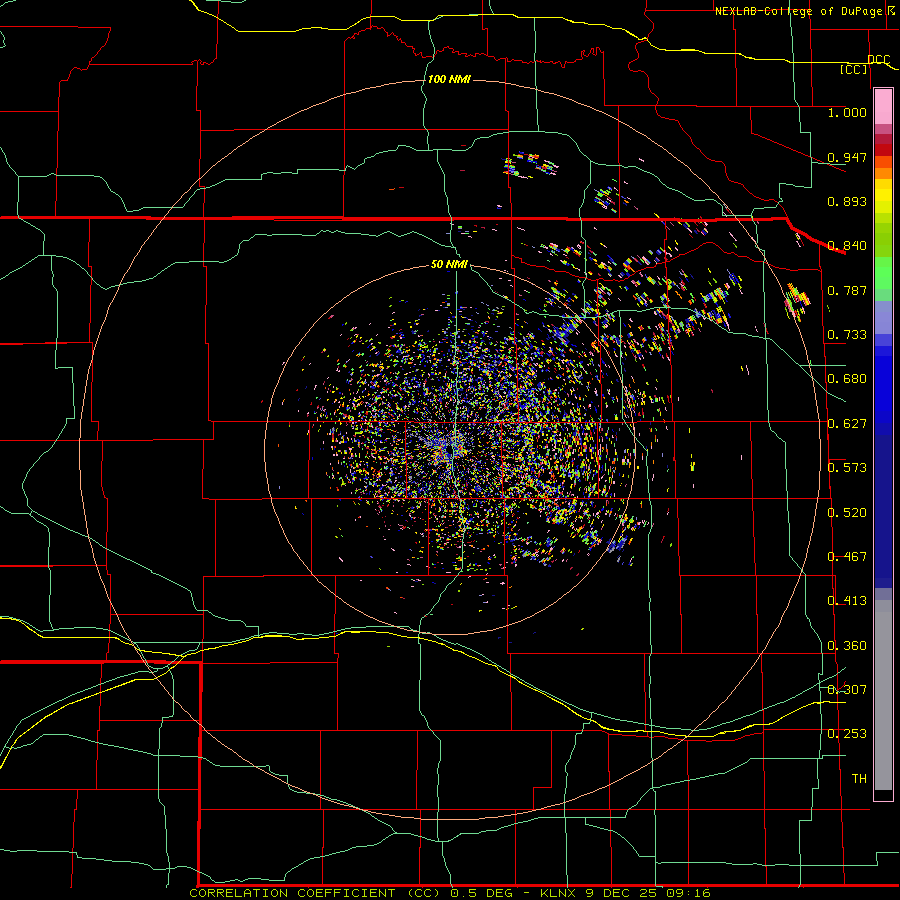Image resolution: width=900 pixels, height=900 pixels.
Task: Select the 0.573 color scale label
Action: tap(847, 468)
